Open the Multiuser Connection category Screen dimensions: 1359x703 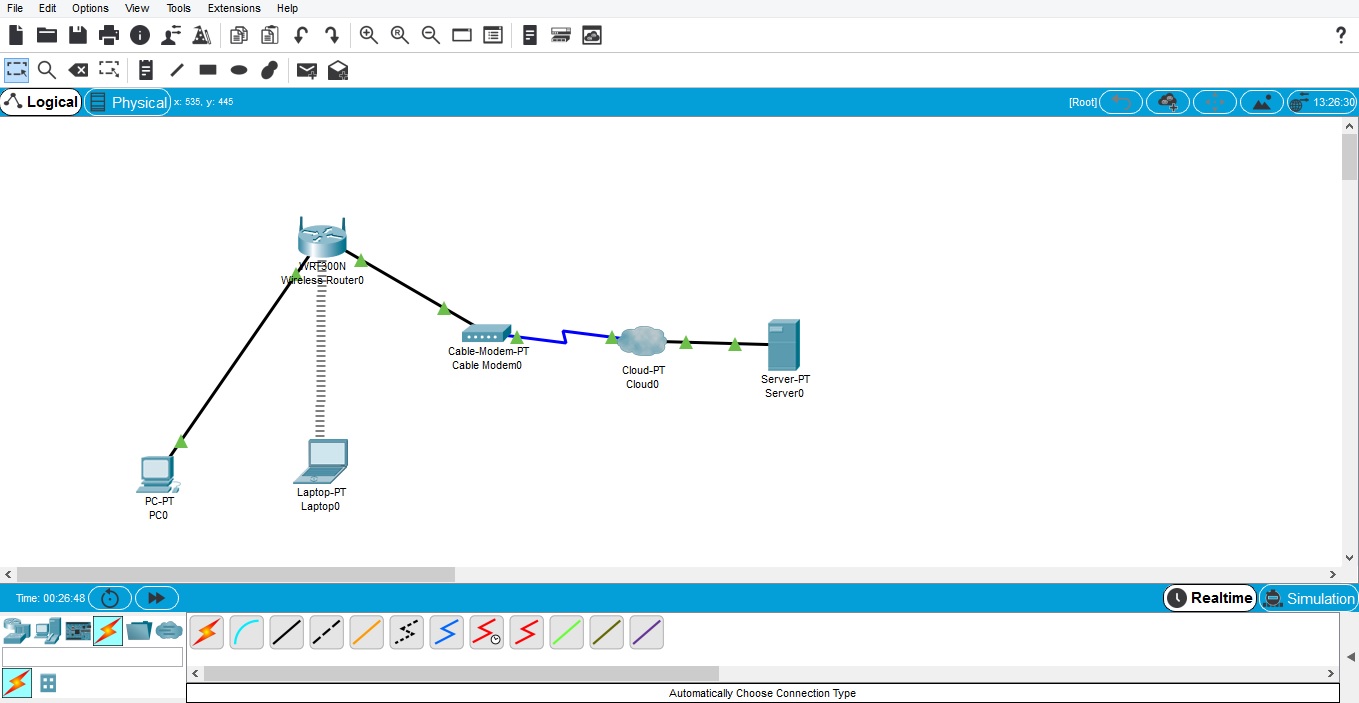pyautogui.click(x=169, y=631)
